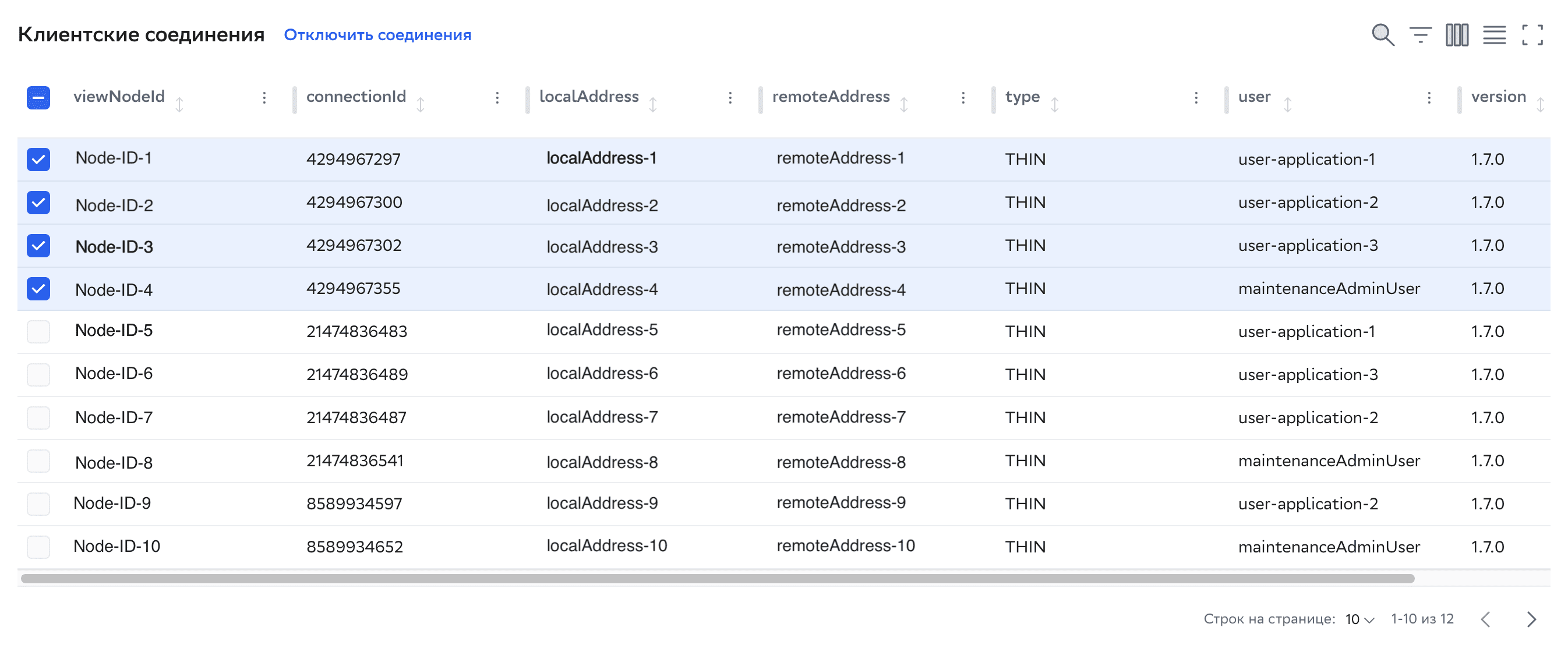Change row density with the lines icon
Image resolution: width=1568 pixels, height=645 pixels.
point(1494,36)
